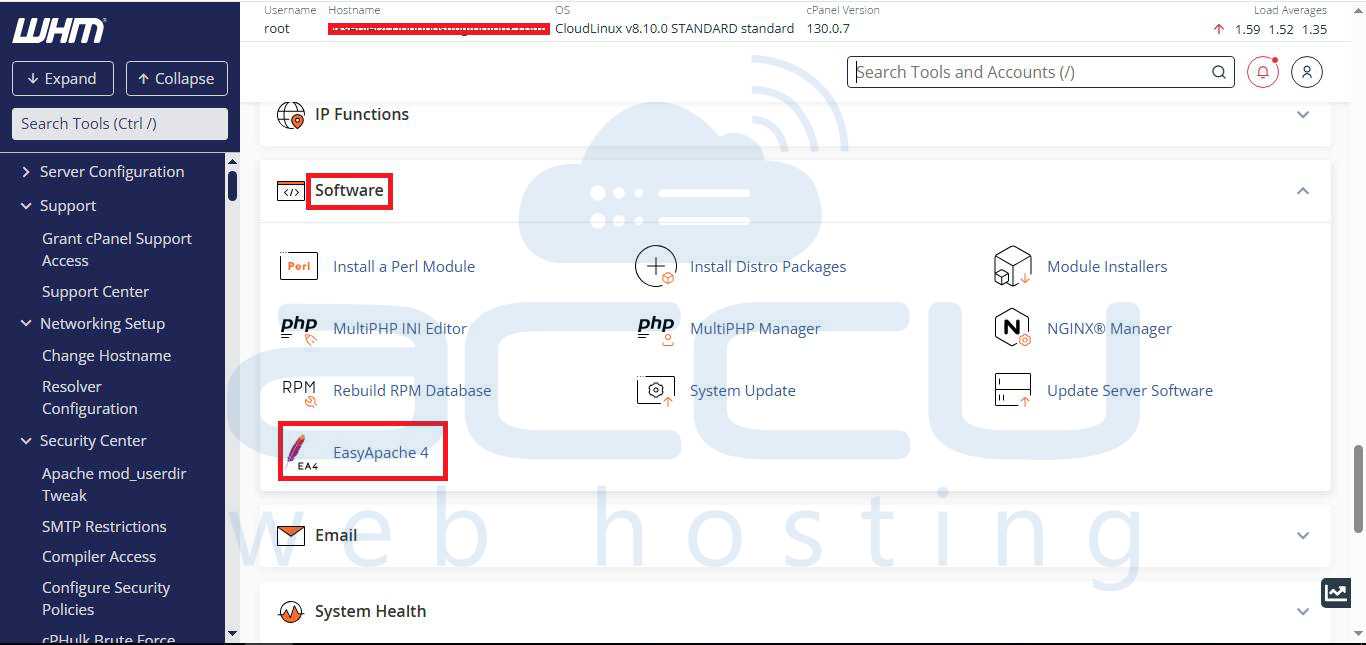Open notifications bell icon

(1262, 72)
